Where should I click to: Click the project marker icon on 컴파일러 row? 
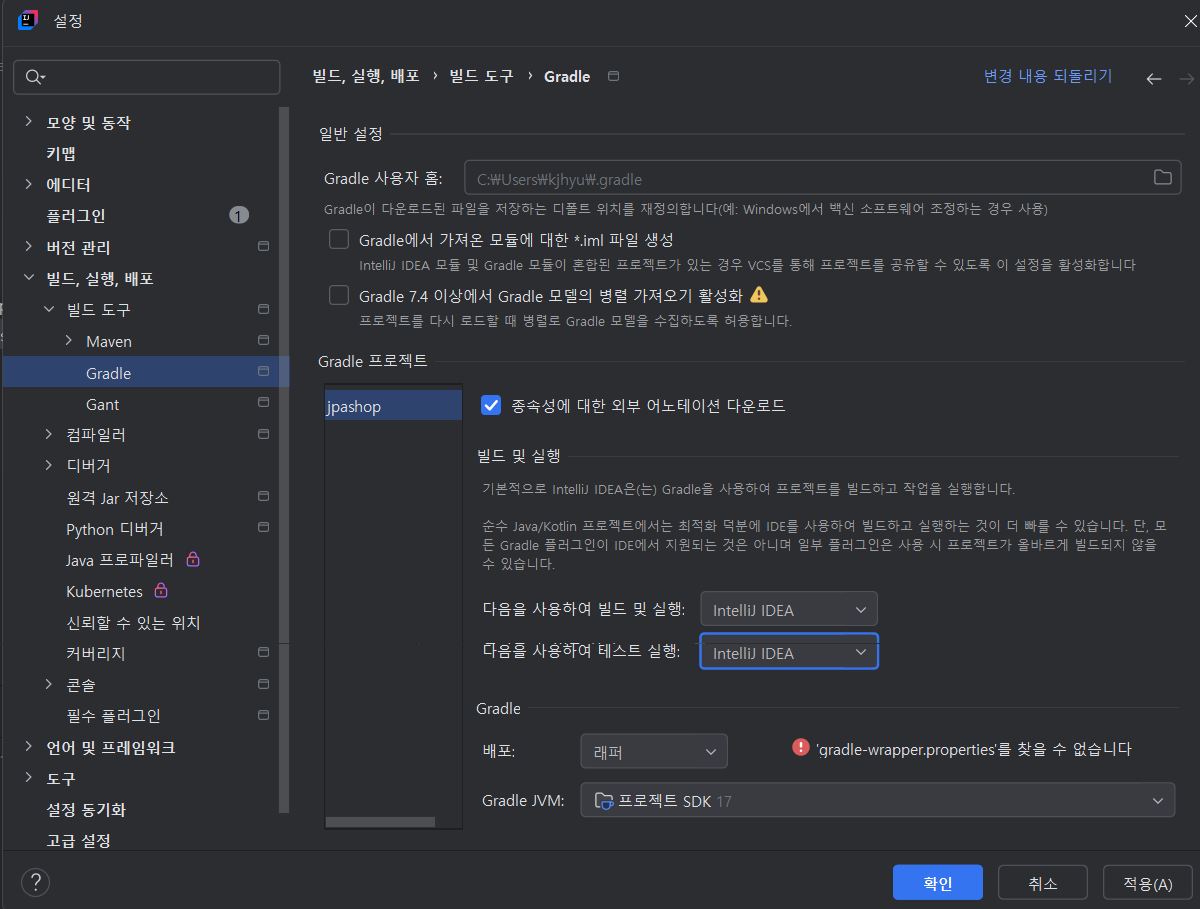(263, 434)
